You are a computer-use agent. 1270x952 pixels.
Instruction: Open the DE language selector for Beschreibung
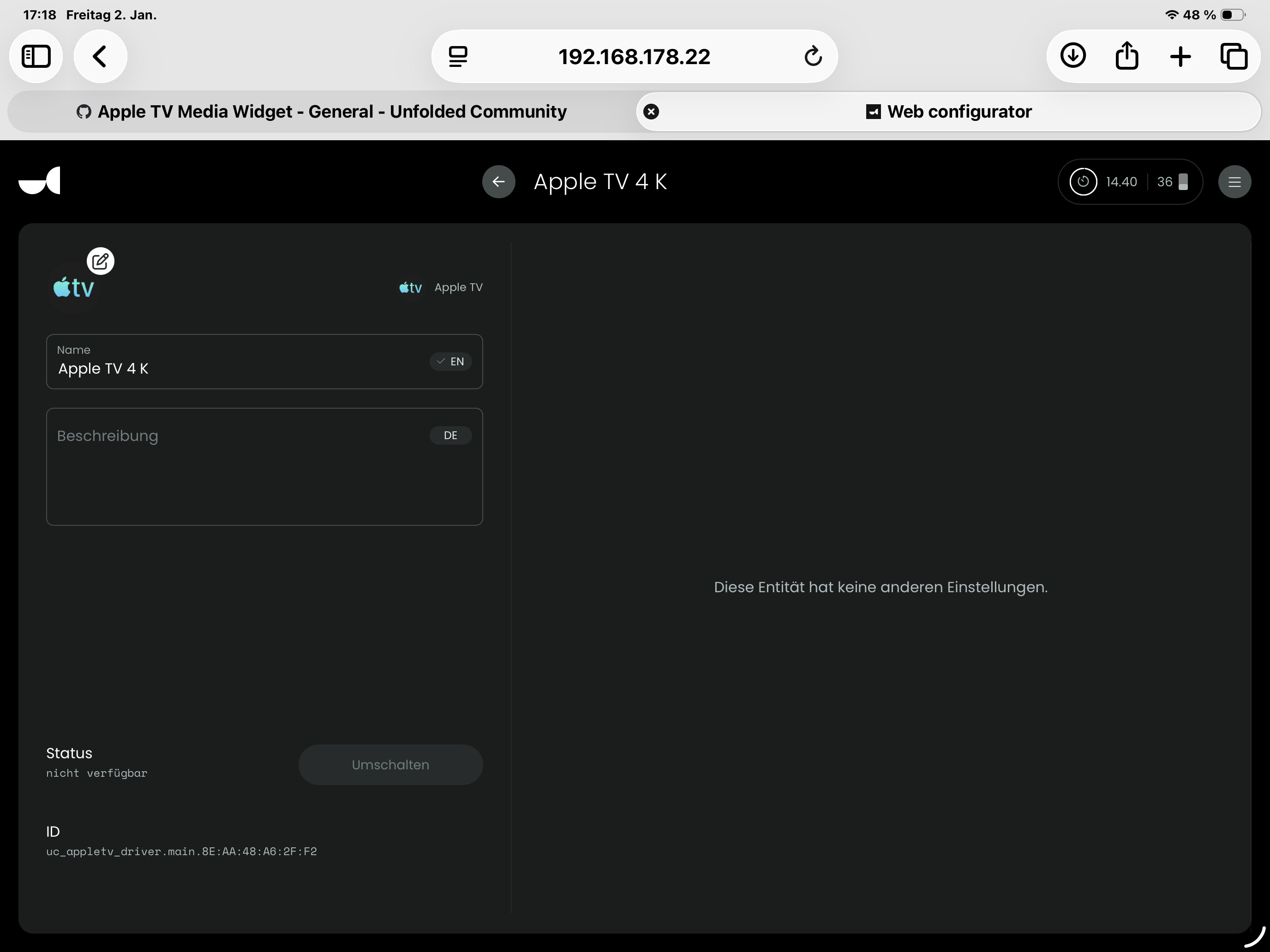(451, 435)
